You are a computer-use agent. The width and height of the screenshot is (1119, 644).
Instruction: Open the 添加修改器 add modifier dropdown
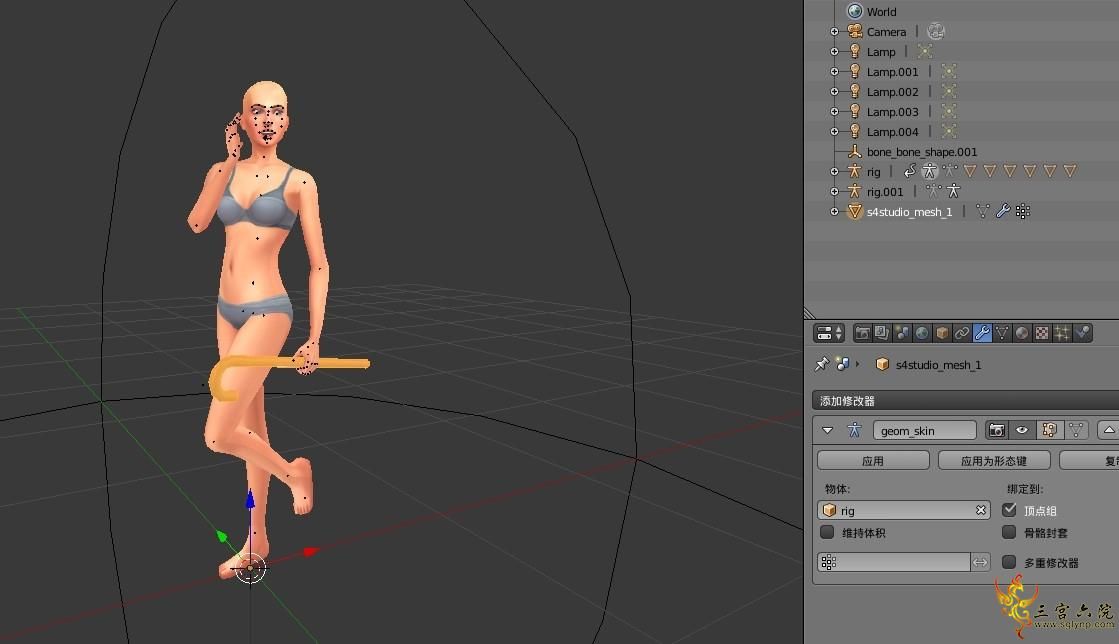[x=966, y=401]
